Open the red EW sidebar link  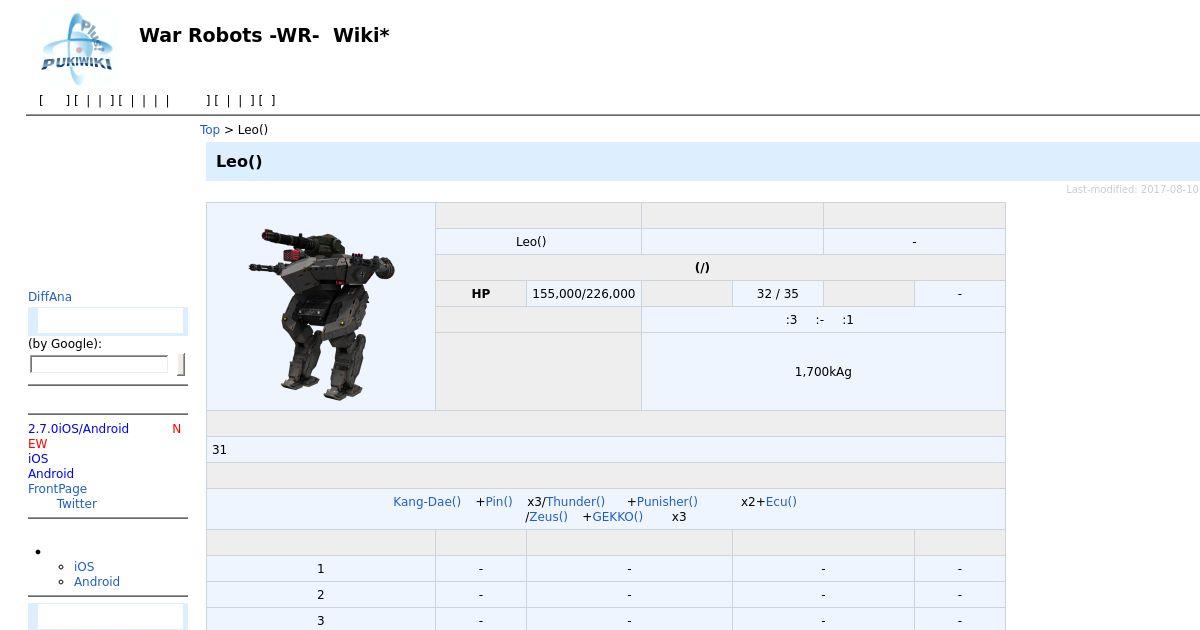click(x=38, y=444)
